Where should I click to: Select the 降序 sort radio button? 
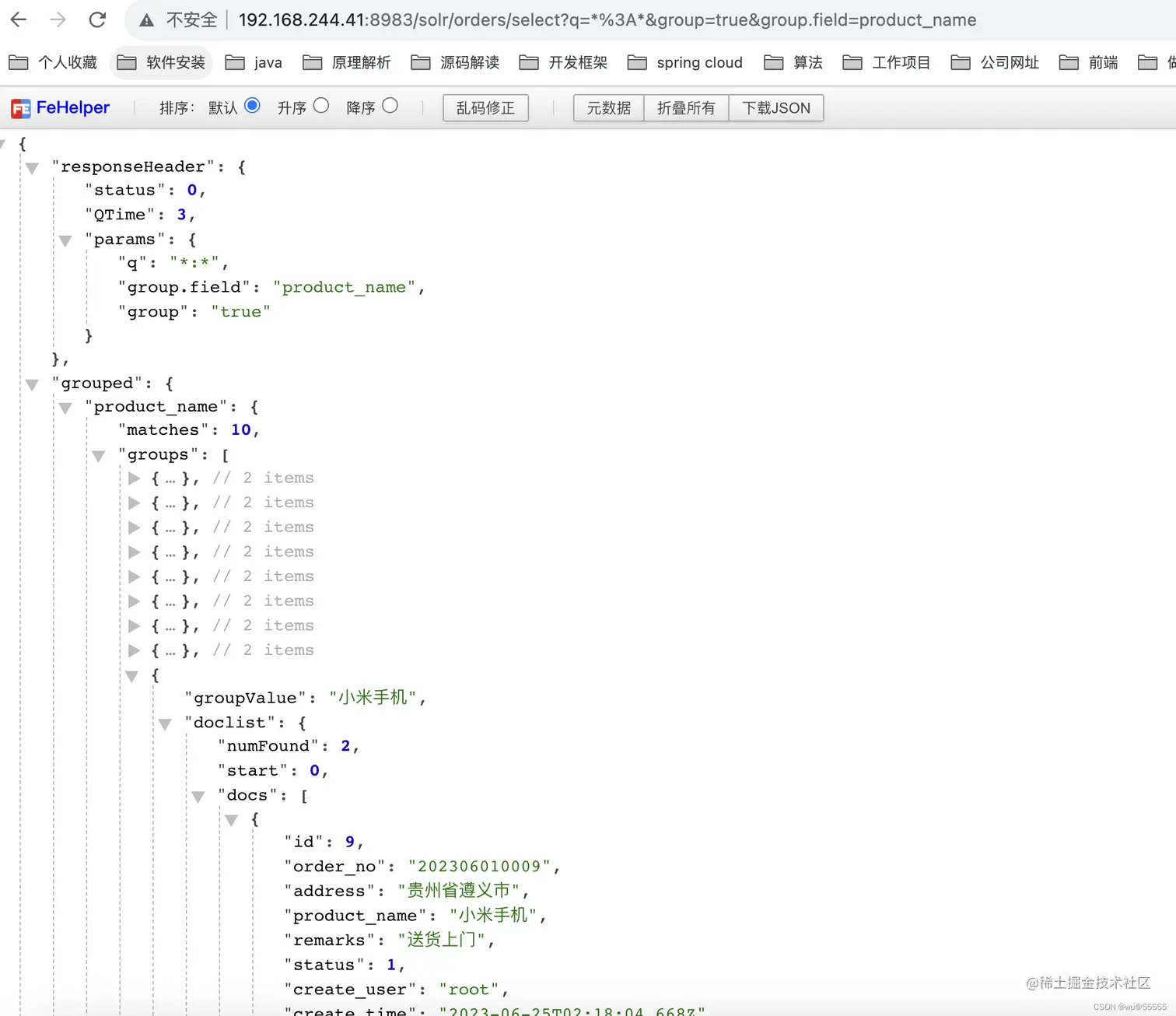click(x=390, y=106)
